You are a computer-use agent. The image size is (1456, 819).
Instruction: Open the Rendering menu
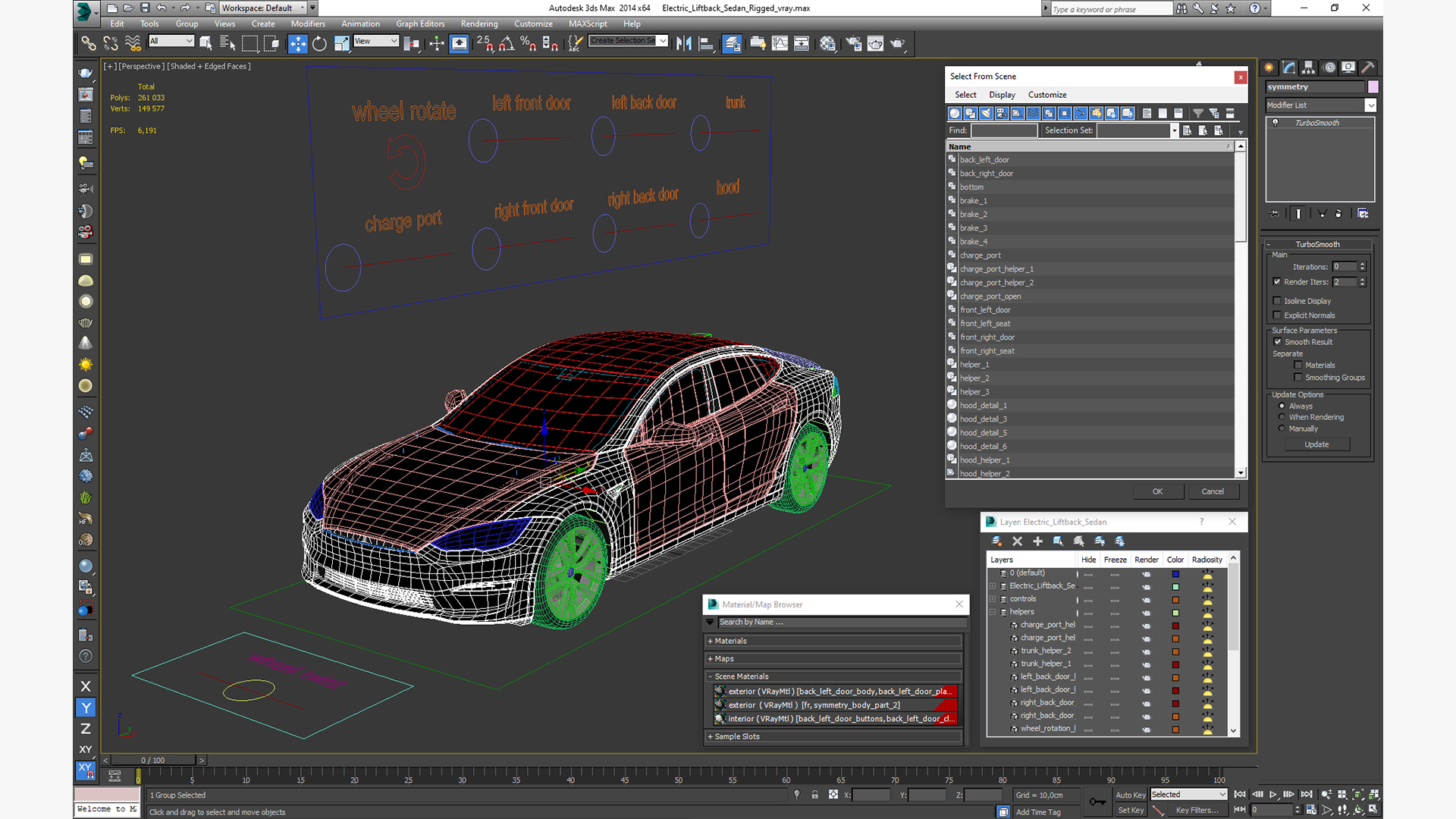click(x=479, y=24)
